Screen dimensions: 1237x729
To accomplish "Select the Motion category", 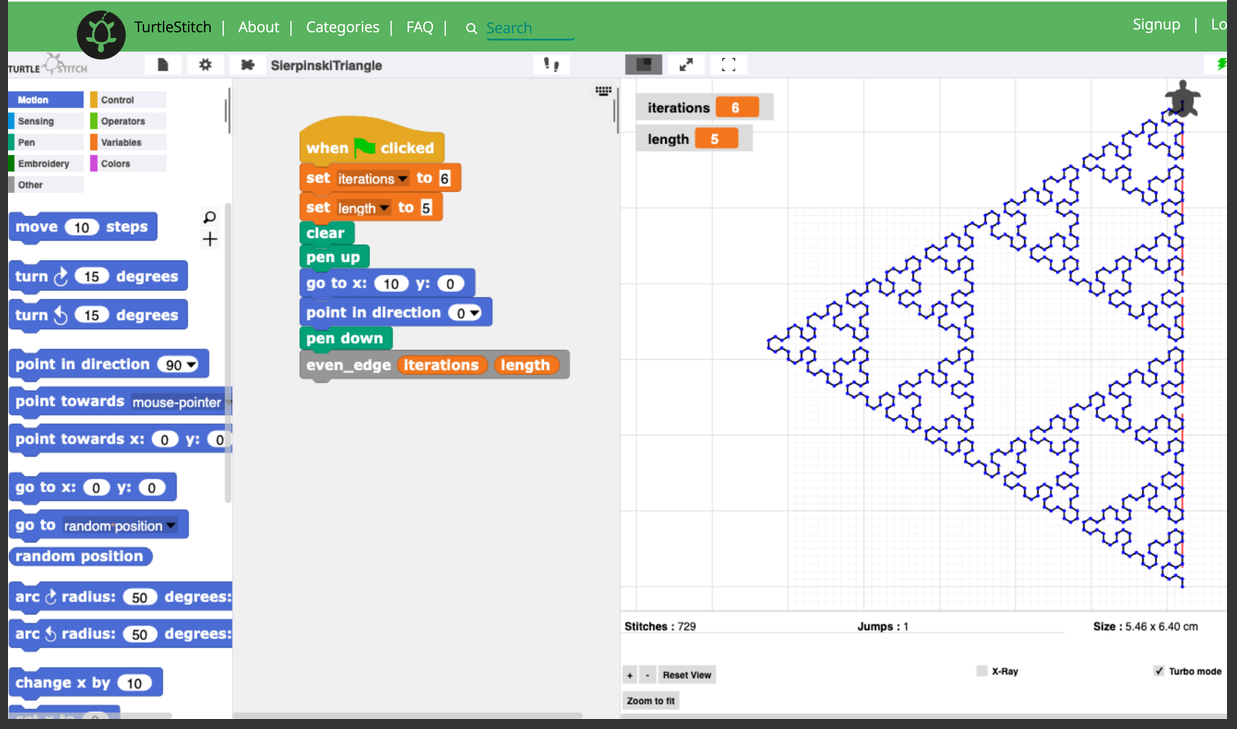I will [46, 100].
